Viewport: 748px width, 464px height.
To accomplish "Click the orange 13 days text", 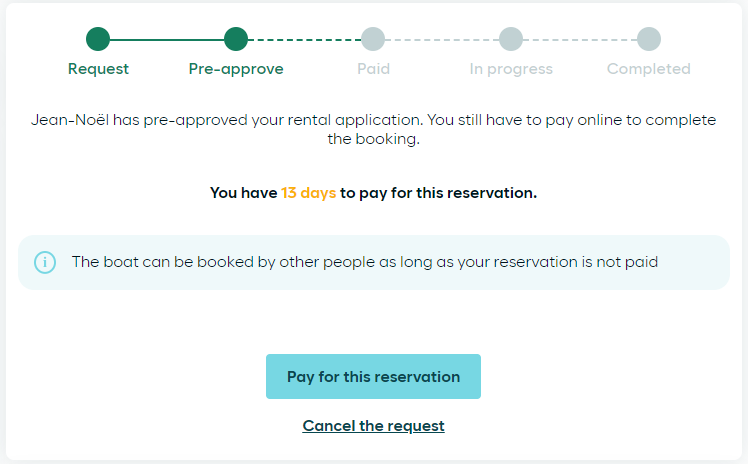I will (309, 193).
